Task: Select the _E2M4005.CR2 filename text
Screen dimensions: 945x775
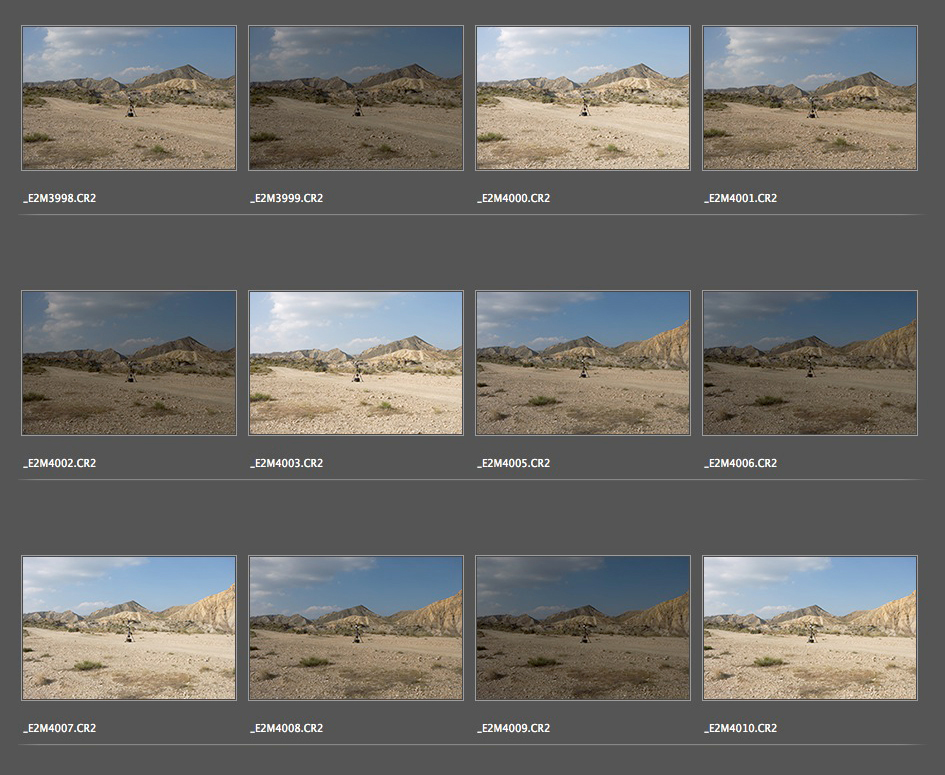Action: pyautogui.click(x=514, y=463)
